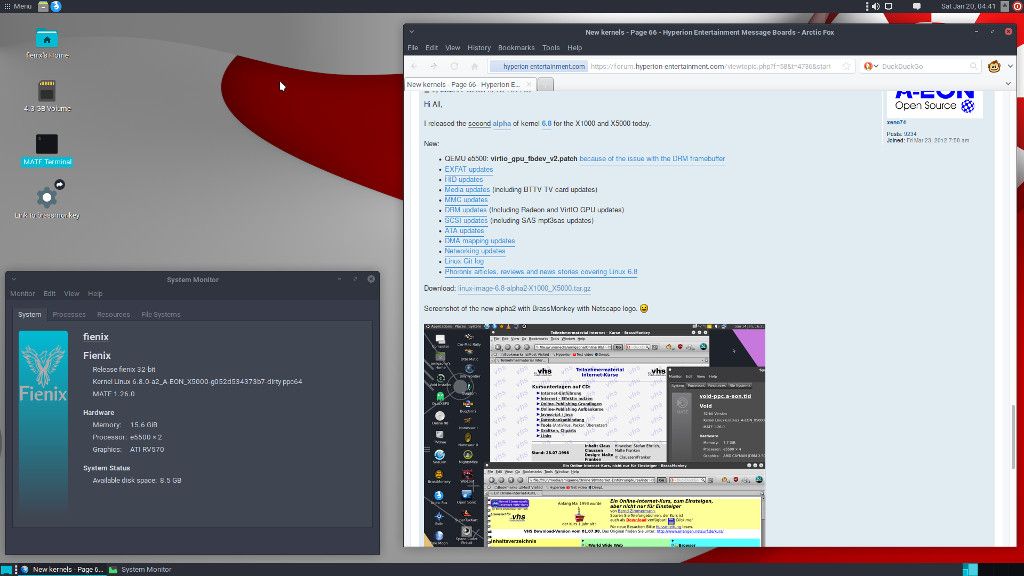
Task: Open the volume control in system tray
Action: [x=876, y=7]
